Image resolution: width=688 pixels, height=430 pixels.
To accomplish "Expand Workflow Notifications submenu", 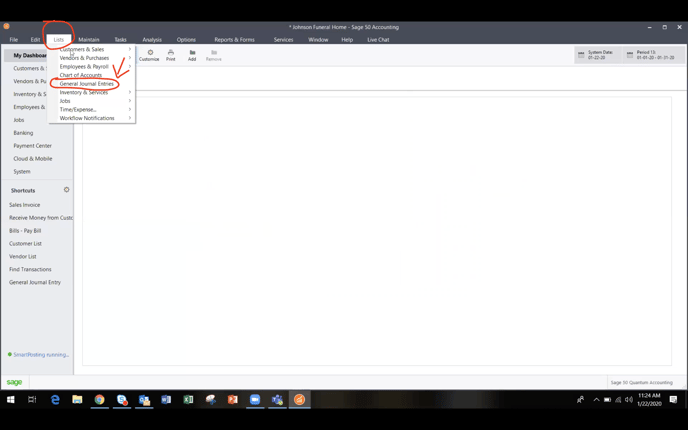I will click(92, 118).
